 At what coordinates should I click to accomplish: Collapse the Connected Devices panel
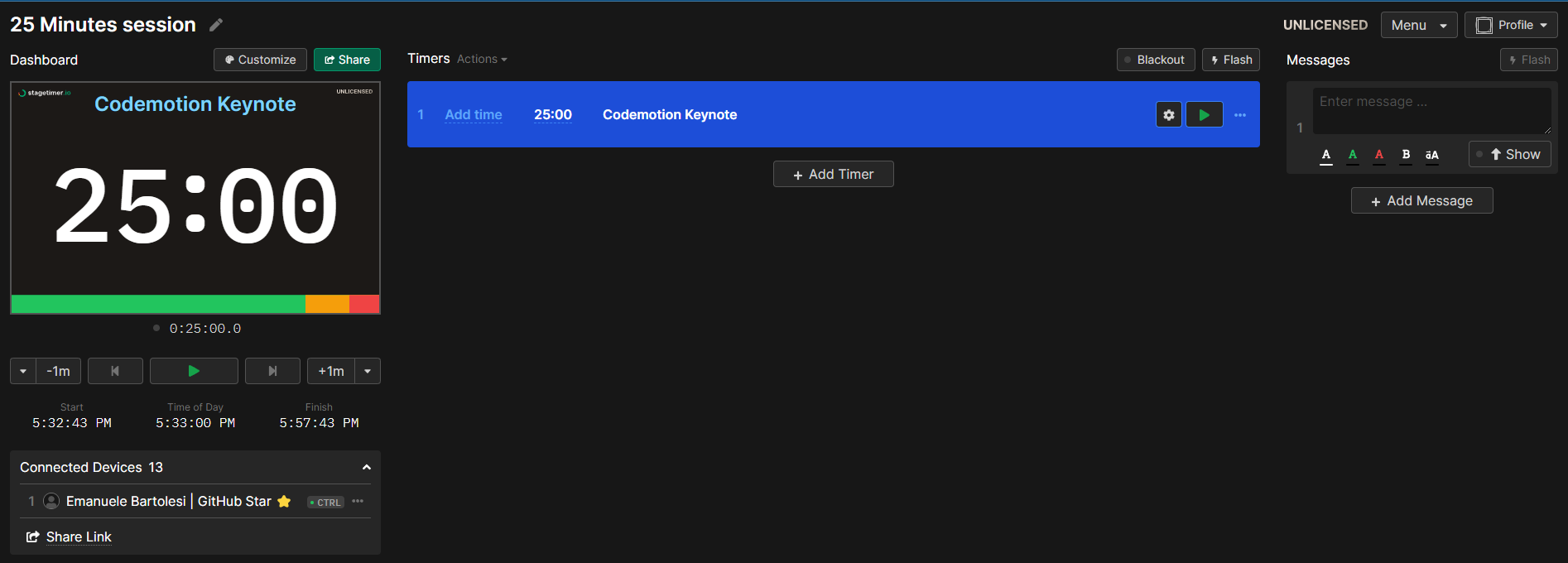click(366, 468)
